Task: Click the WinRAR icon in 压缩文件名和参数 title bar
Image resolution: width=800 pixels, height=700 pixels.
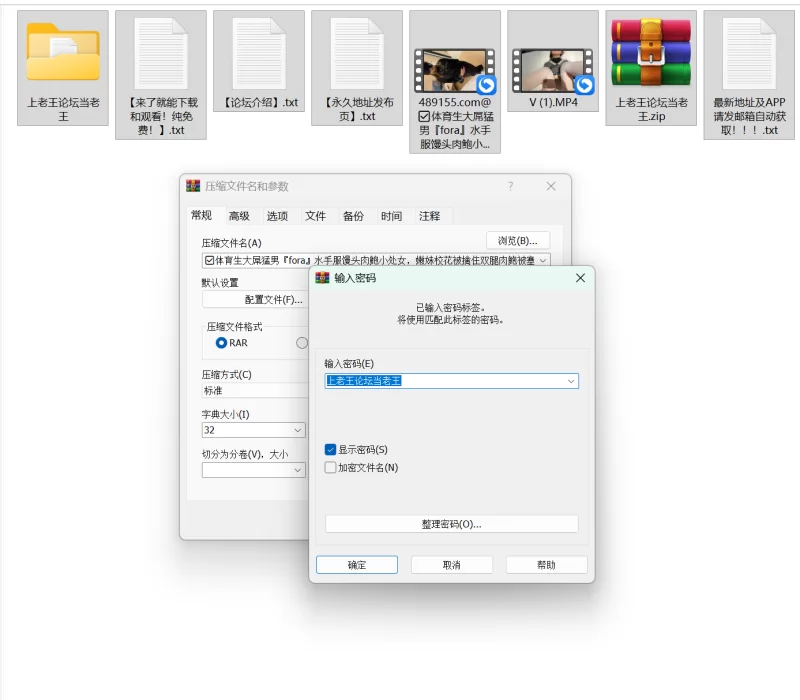Action: tap(193, 186)
